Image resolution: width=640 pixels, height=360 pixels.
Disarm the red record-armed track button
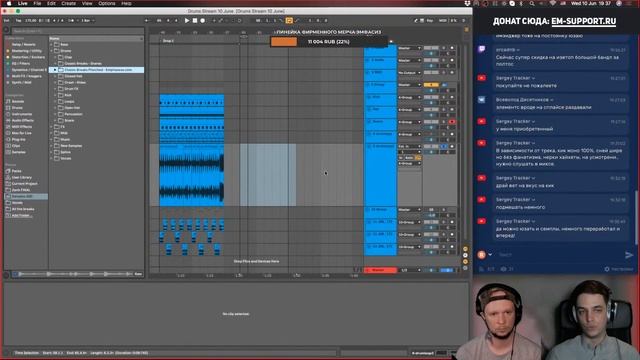pos(452,122)
